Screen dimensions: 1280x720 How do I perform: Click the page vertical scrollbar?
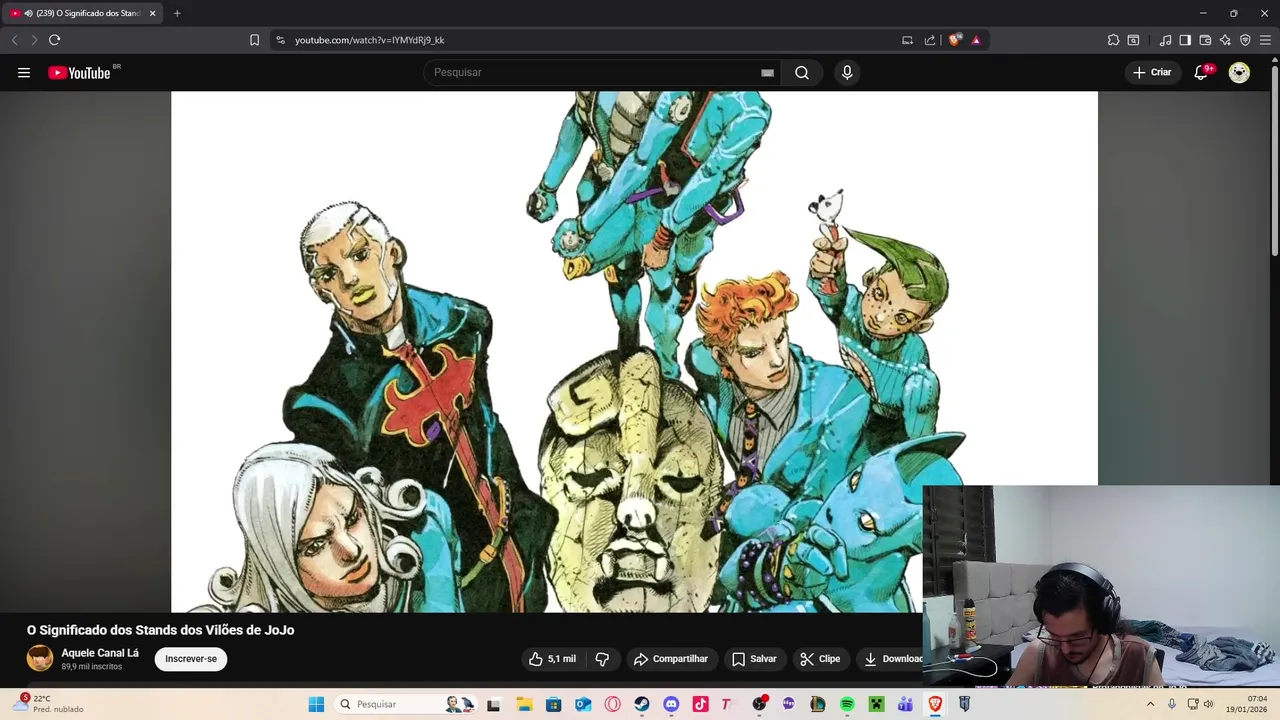pos(1274,160)
